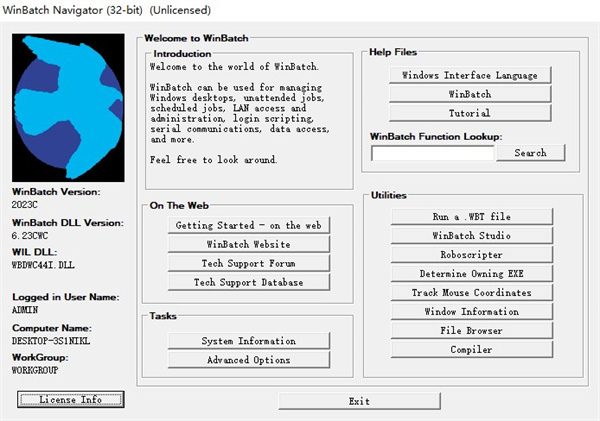
Task: Launch the File Browser utility
Action: [471, 331]
